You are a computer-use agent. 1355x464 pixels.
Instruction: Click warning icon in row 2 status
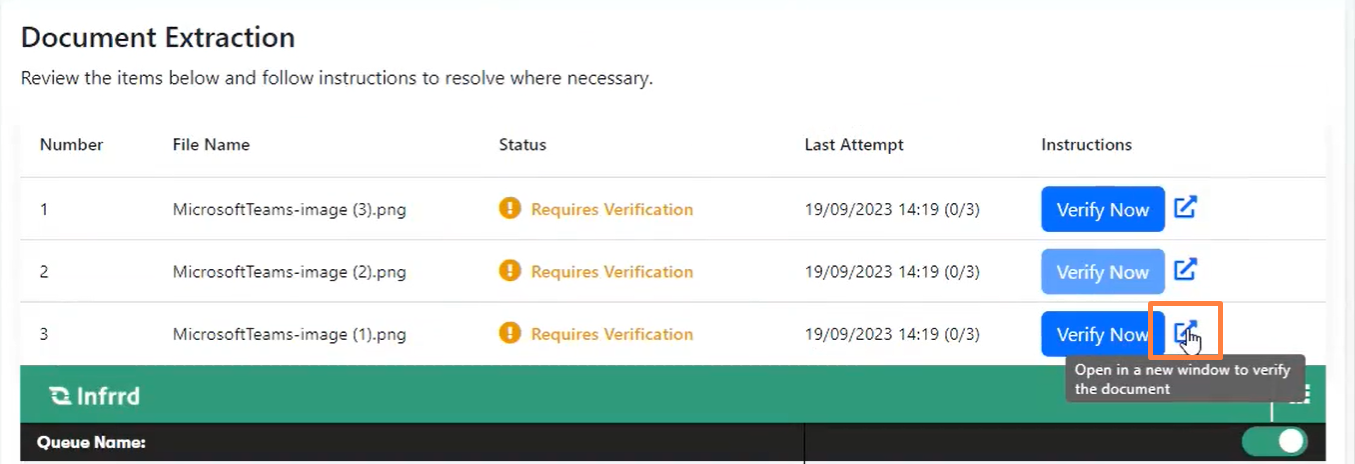(510, 271)
